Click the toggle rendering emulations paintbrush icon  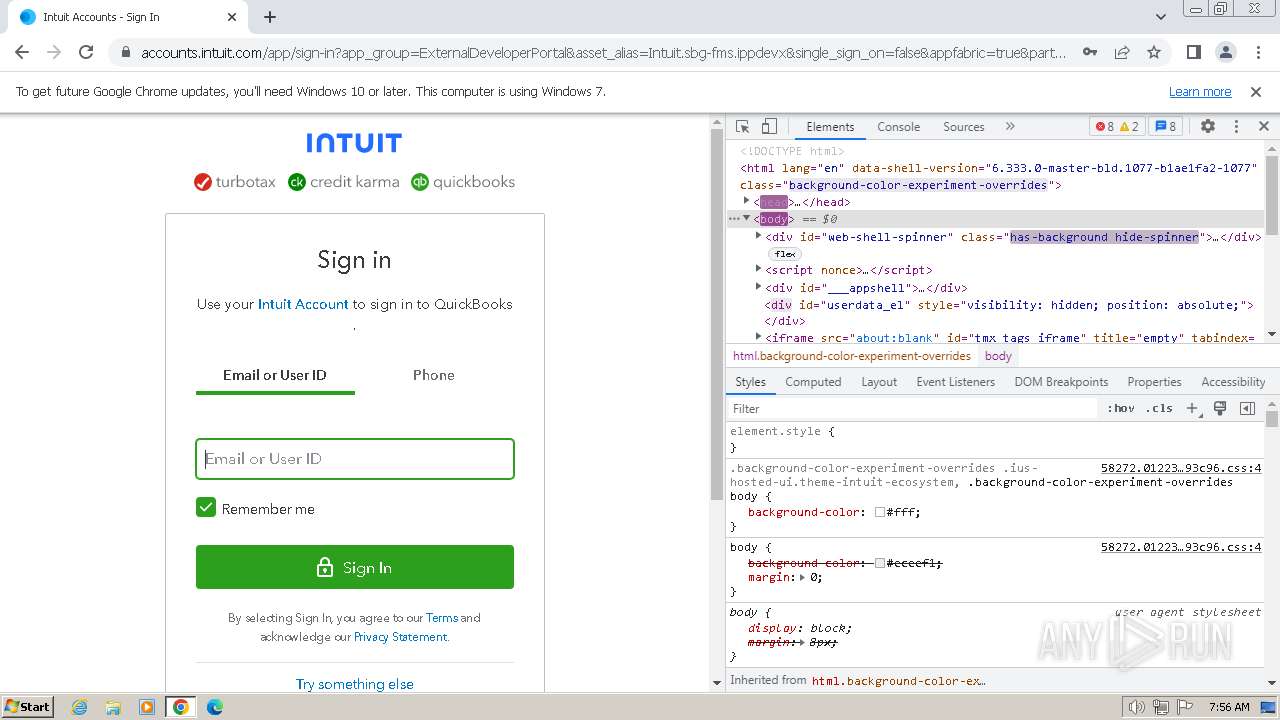pyautogui.click(x=1220, y=408)
